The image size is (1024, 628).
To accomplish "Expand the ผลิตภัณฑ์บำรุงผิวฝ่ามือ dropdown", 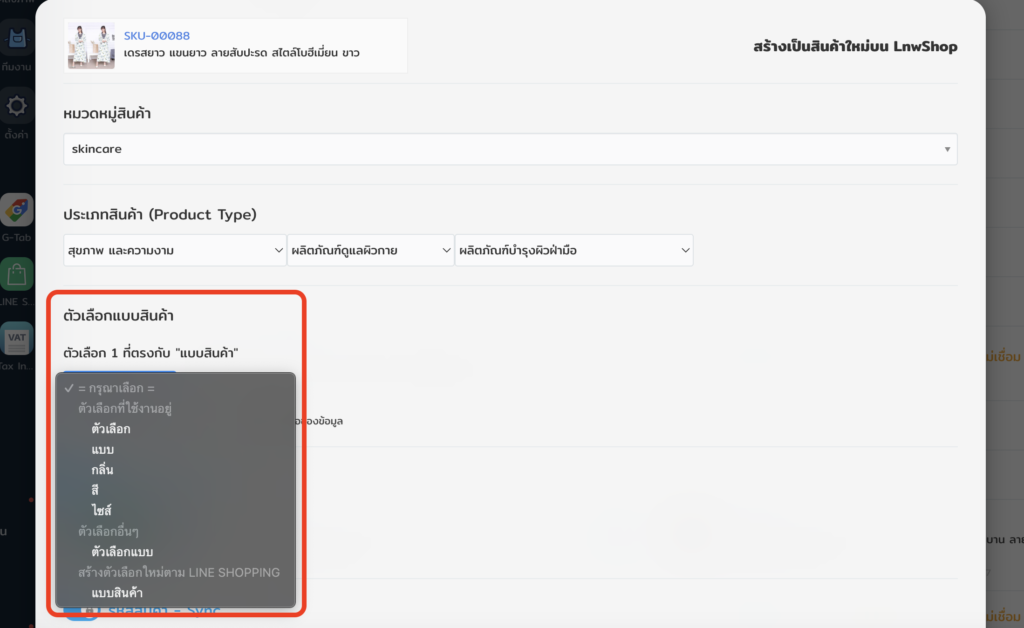I will 573,250.
